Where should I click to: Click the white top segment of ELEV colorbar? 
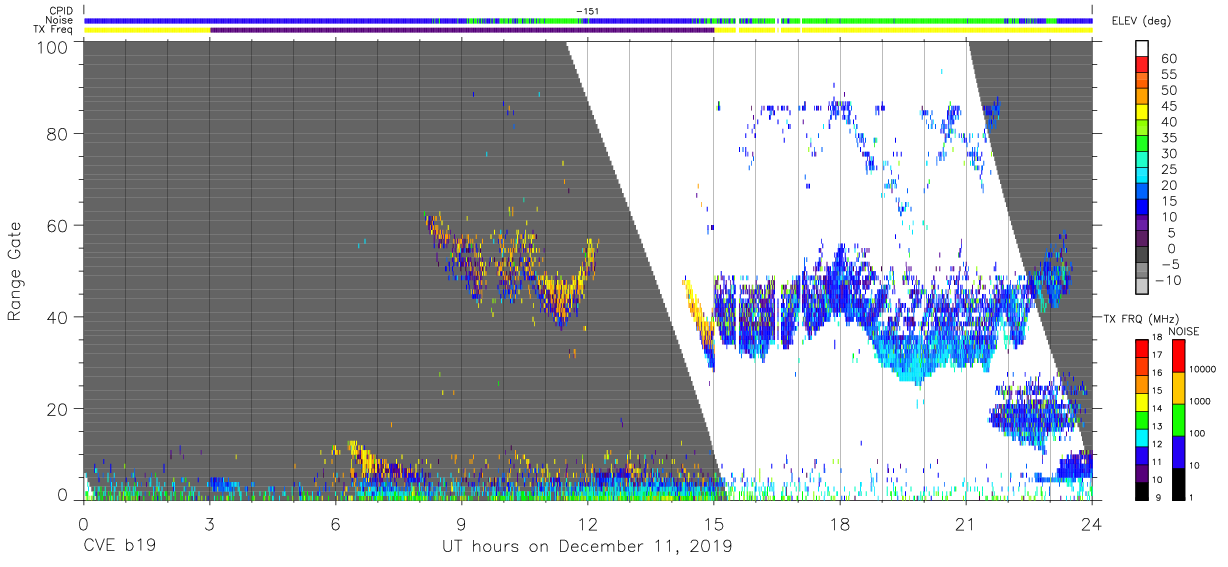[1142, 48]
